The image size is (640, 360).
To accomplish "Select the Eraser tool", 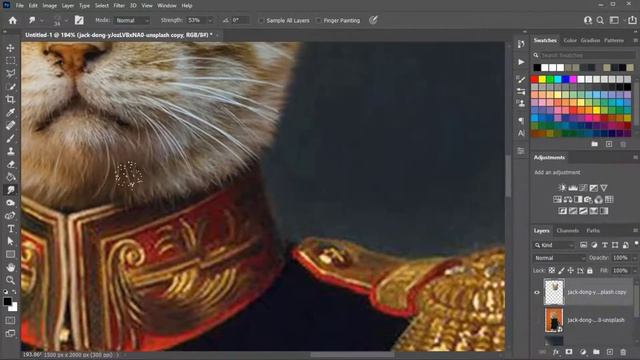I will [x=10, y=164].
